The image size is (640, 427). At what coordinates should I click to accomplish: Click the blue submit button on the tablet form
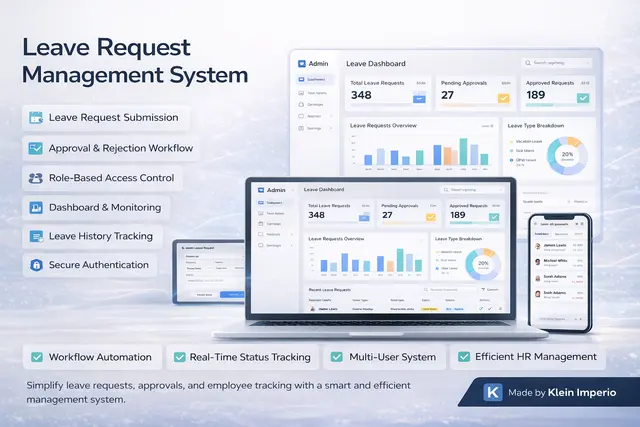click(232, 294)
